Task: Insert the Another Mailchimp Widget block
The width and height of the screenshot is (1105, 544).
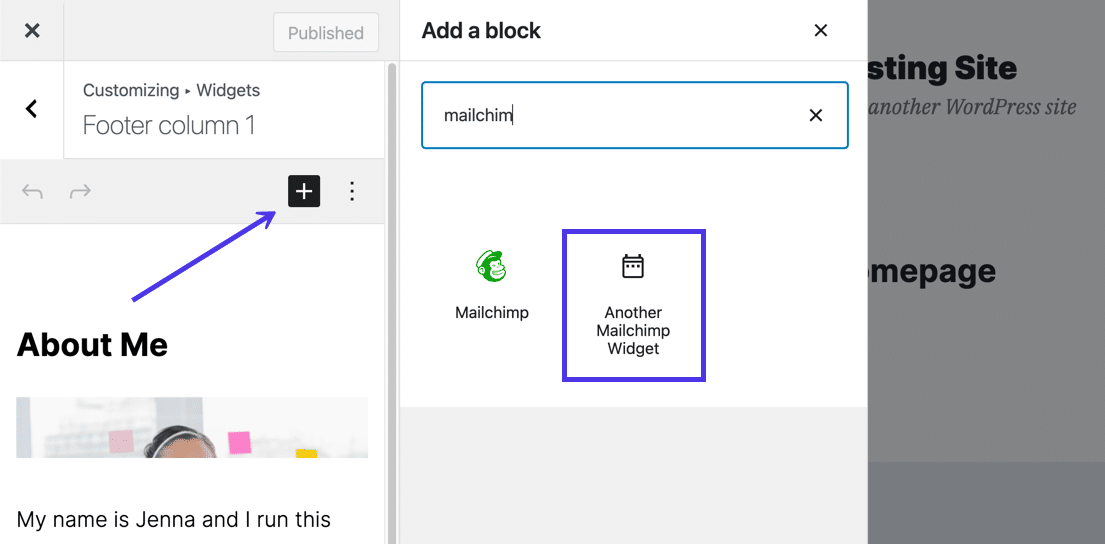Action: pos(634,305)
